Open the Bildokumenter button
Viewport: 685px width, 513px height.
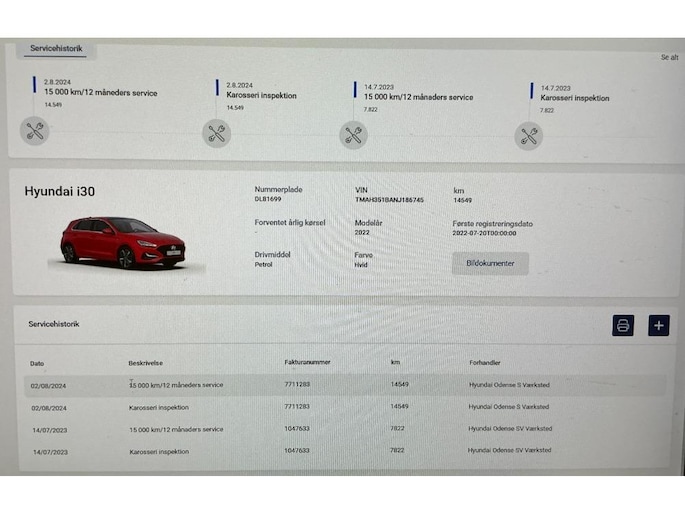(x=490, y=263)
